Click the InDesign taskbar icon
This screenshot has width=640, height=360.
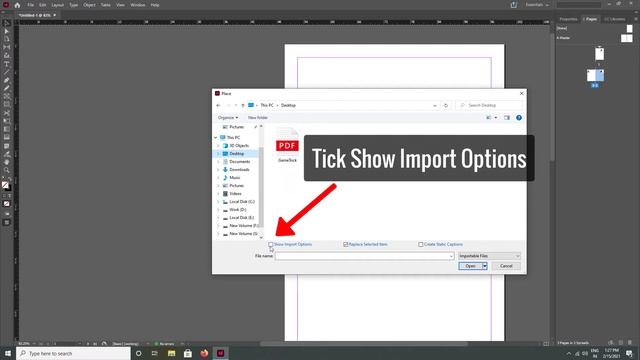[x=220, y=353]
